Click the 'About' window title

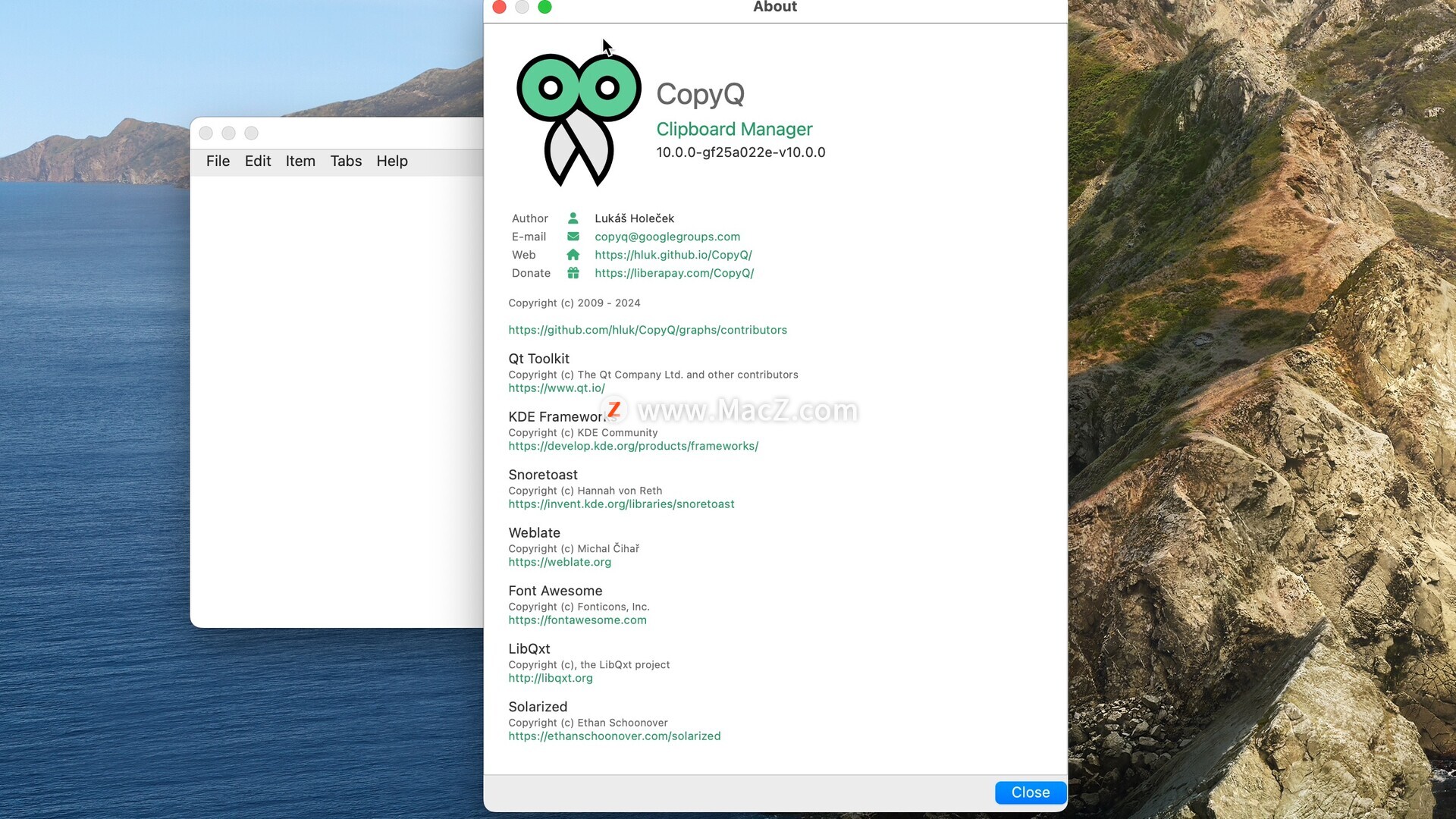775,7
